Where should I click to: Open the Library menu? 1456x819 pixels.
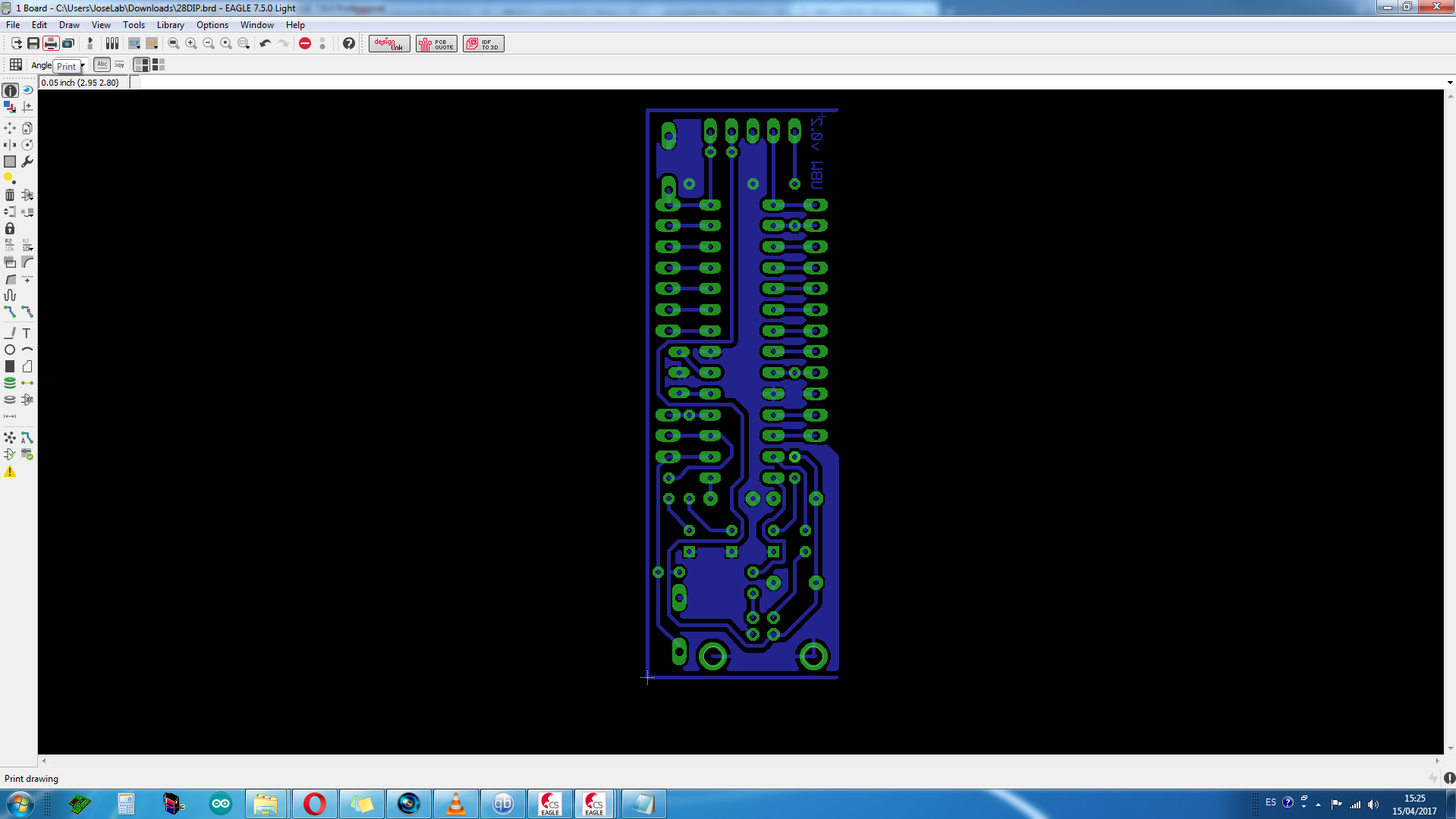point(171,24)
